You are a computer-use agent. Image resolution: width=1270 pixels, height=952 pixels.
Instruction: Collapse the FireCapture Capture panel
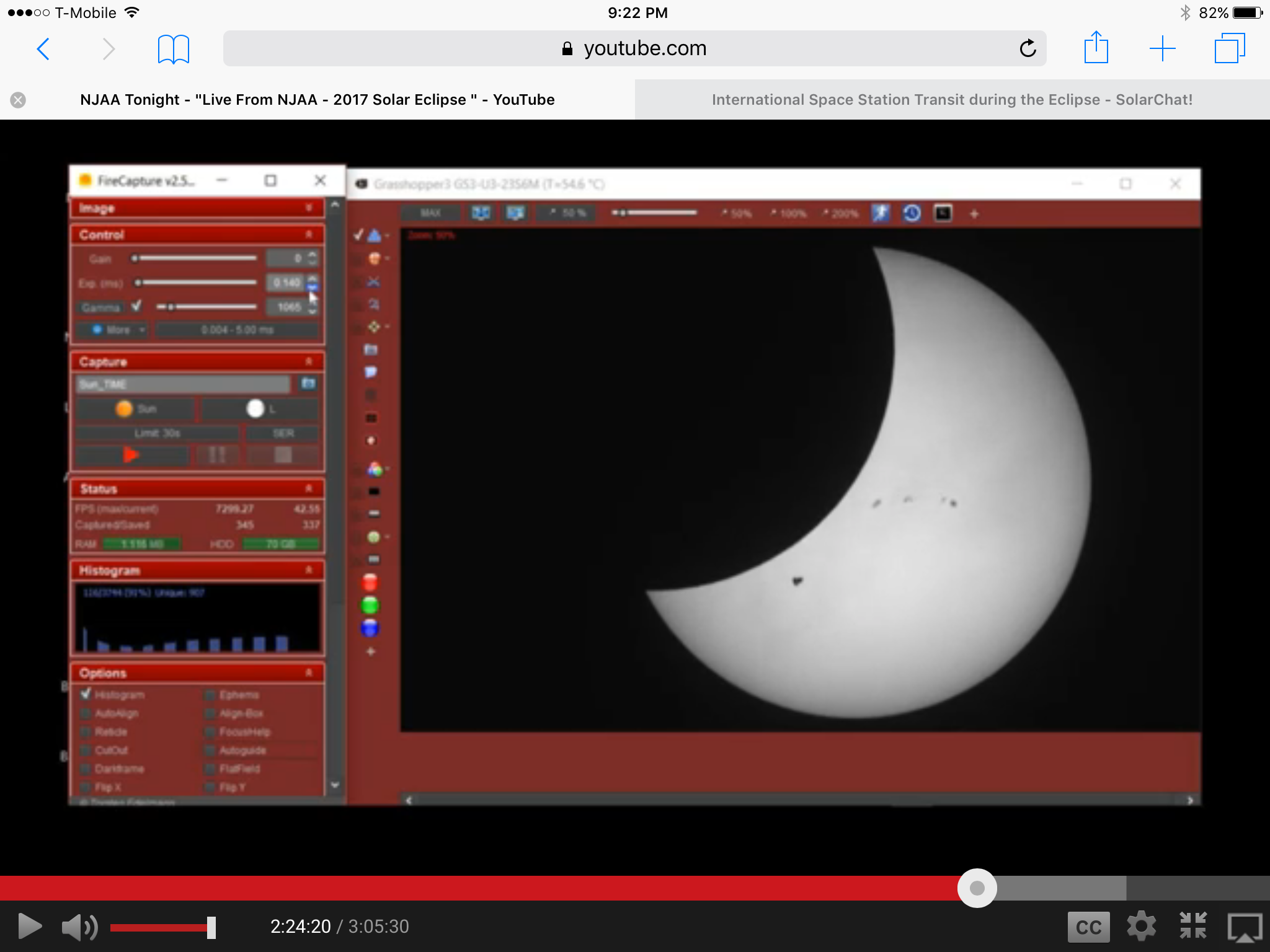click(309, 361)
